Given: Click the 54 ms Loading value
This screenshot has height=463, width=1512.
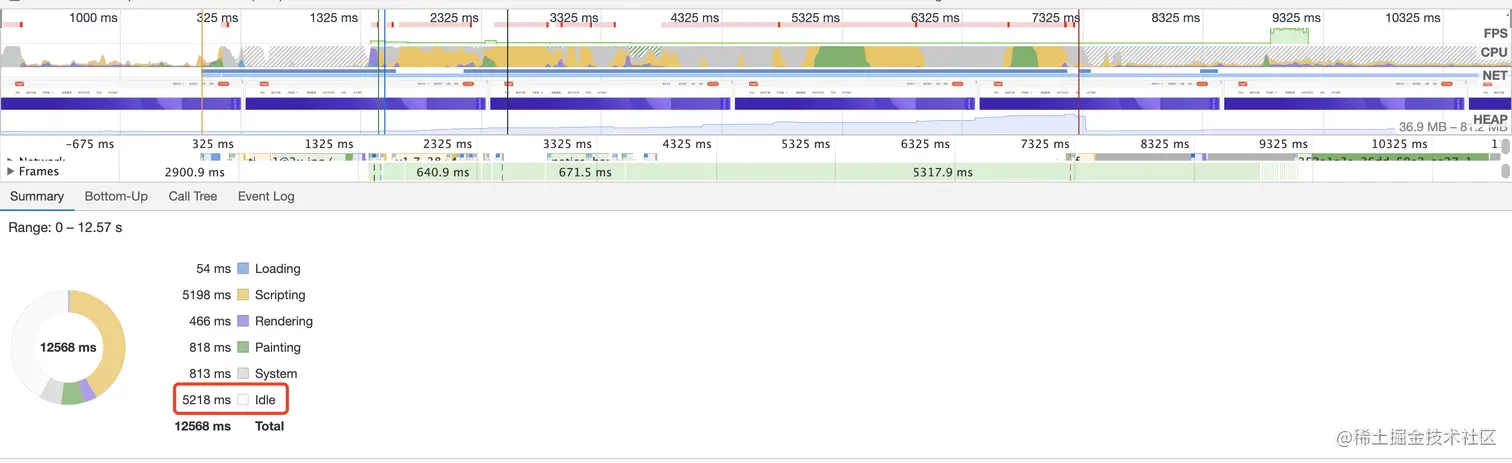Looking at the screenshot, I should pos(213,269).
